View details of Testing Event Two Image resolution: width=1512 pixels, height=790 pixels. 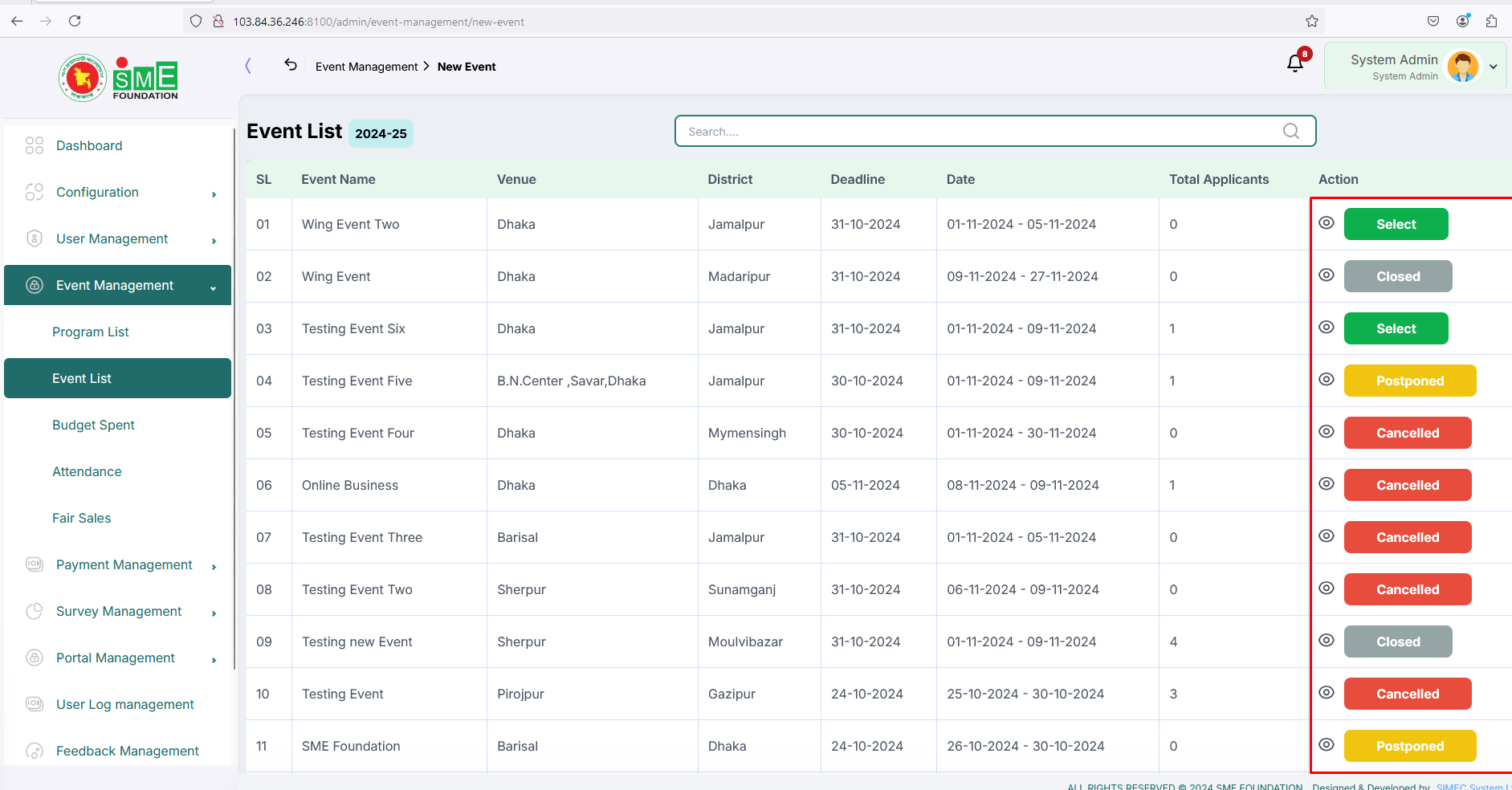point(1327,588)
